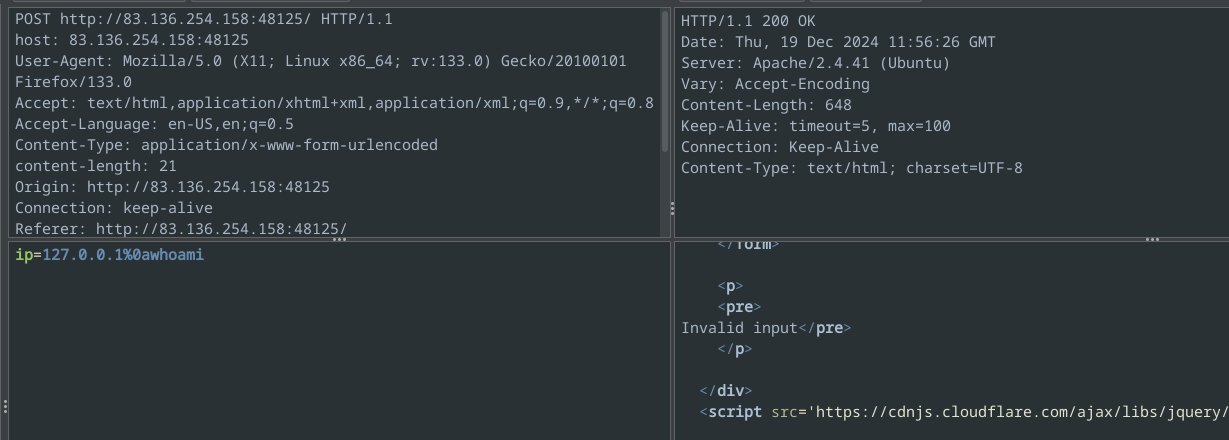1229x440 pixels.
Task: Click the Date response header line
Action: [x=838, y=42]
